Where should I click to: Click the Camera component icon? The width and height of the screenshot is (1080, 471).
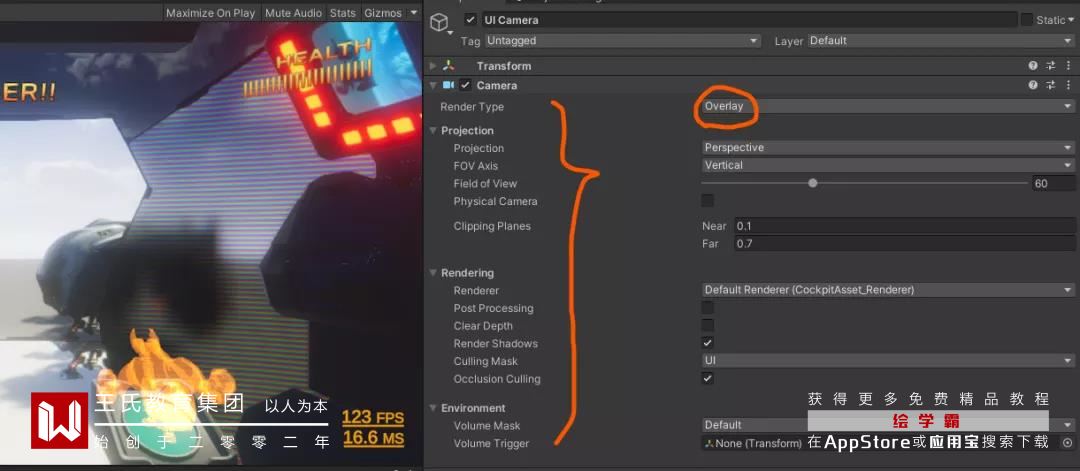448,85
